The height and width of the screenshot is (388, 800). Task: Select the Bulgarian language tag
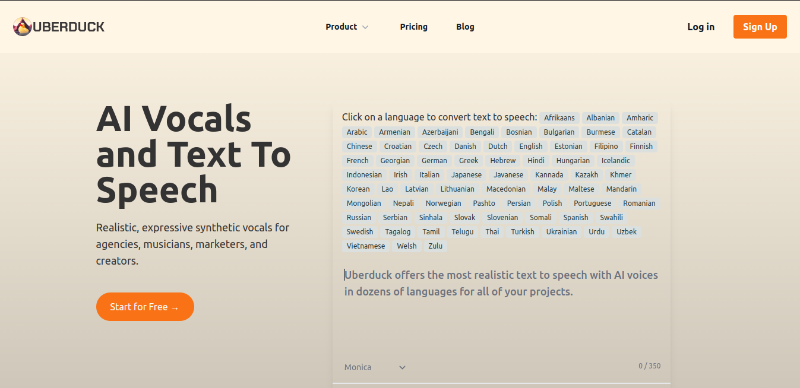tap(559, 132)
